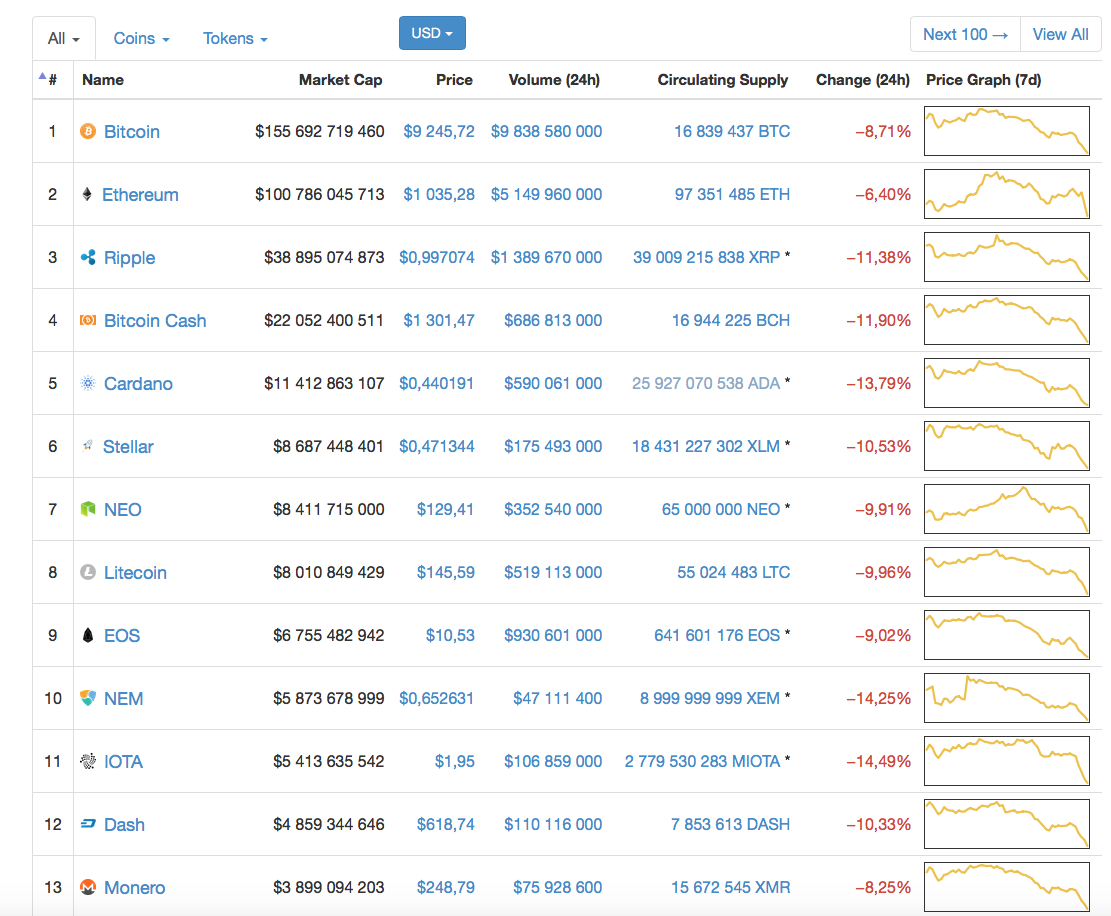Open the Ripple coin page link
1111x916 pixels.
click(130, 258)
